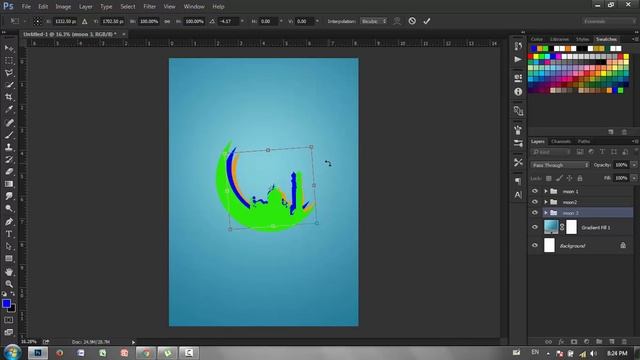This screenshot has width=640, height=360.
Task: Hide the moon2 group
Action: click(x=535, y=202)
